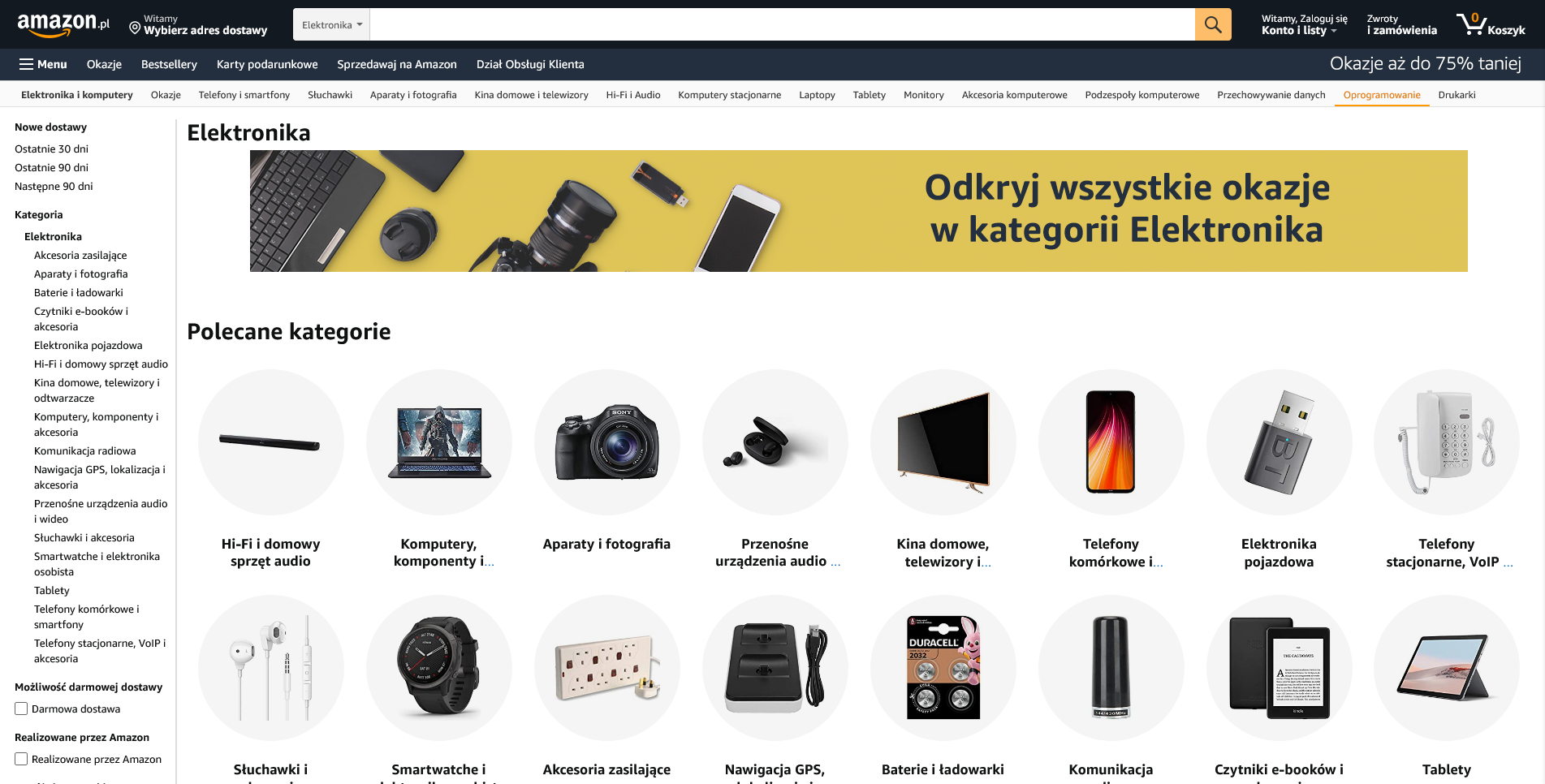
Task: Tick the Darmowa dostawa checkbox
Action: [x=21, y=709]
